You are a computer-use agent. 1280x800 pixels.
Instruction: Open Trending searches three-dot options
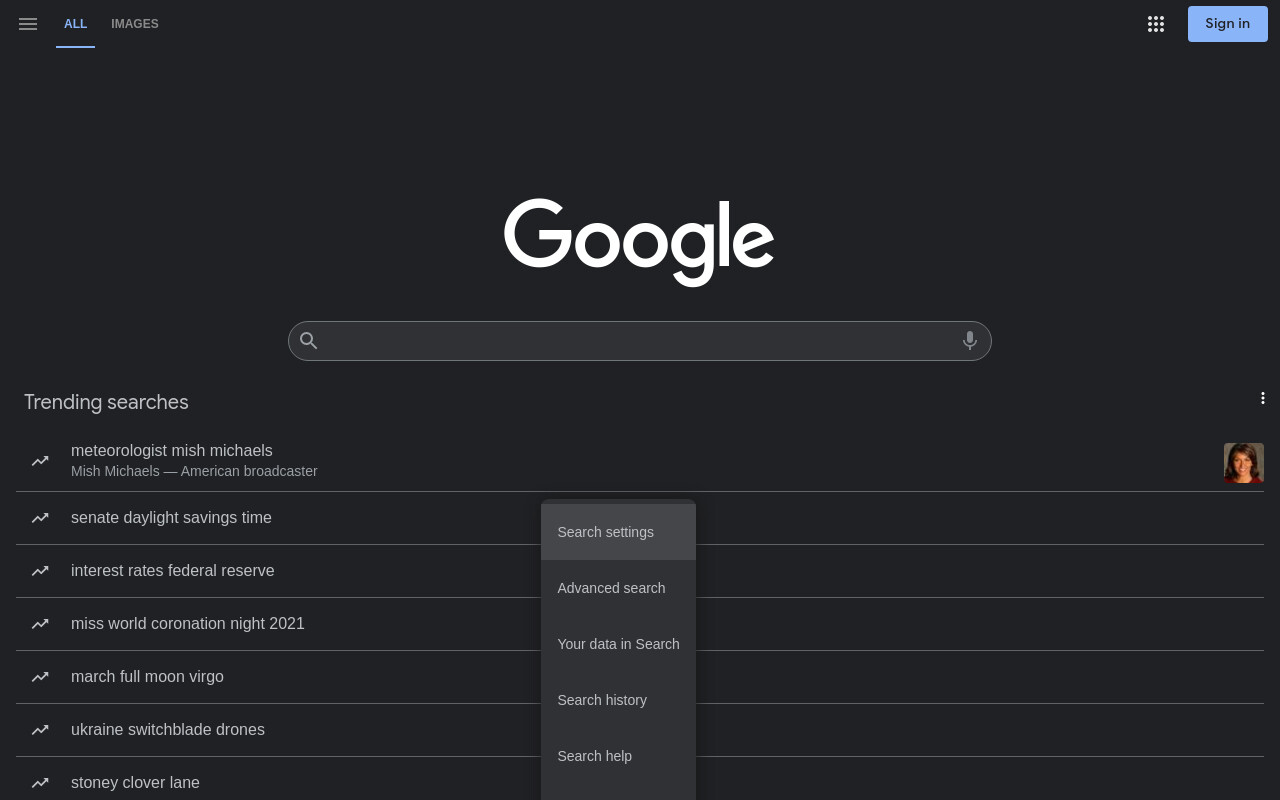[x=1263, y=398]
